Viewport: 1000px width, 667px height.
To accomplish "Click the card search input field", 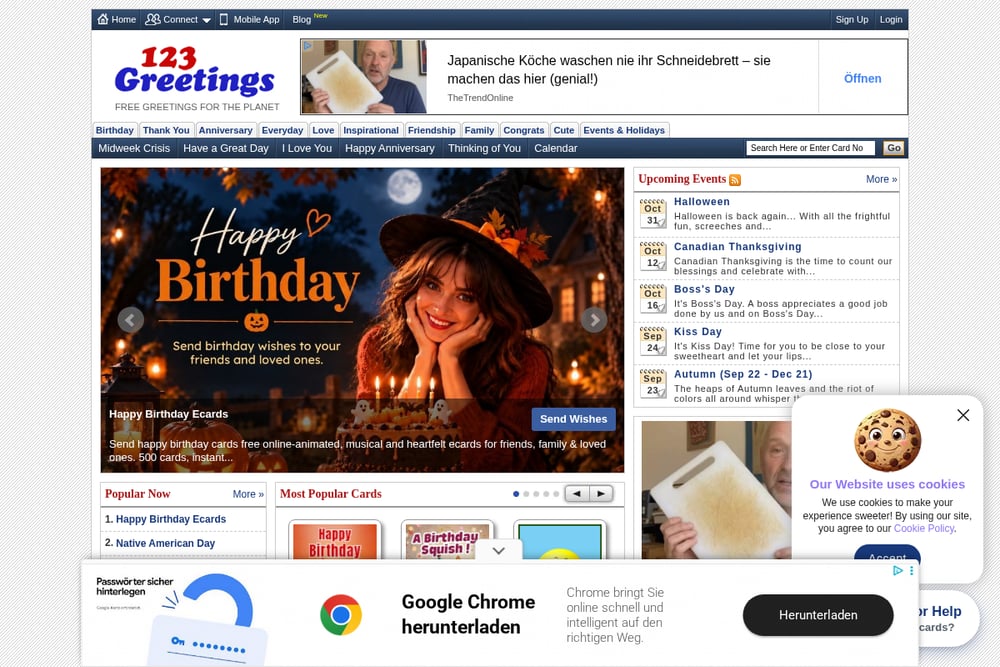I will 810,148.
